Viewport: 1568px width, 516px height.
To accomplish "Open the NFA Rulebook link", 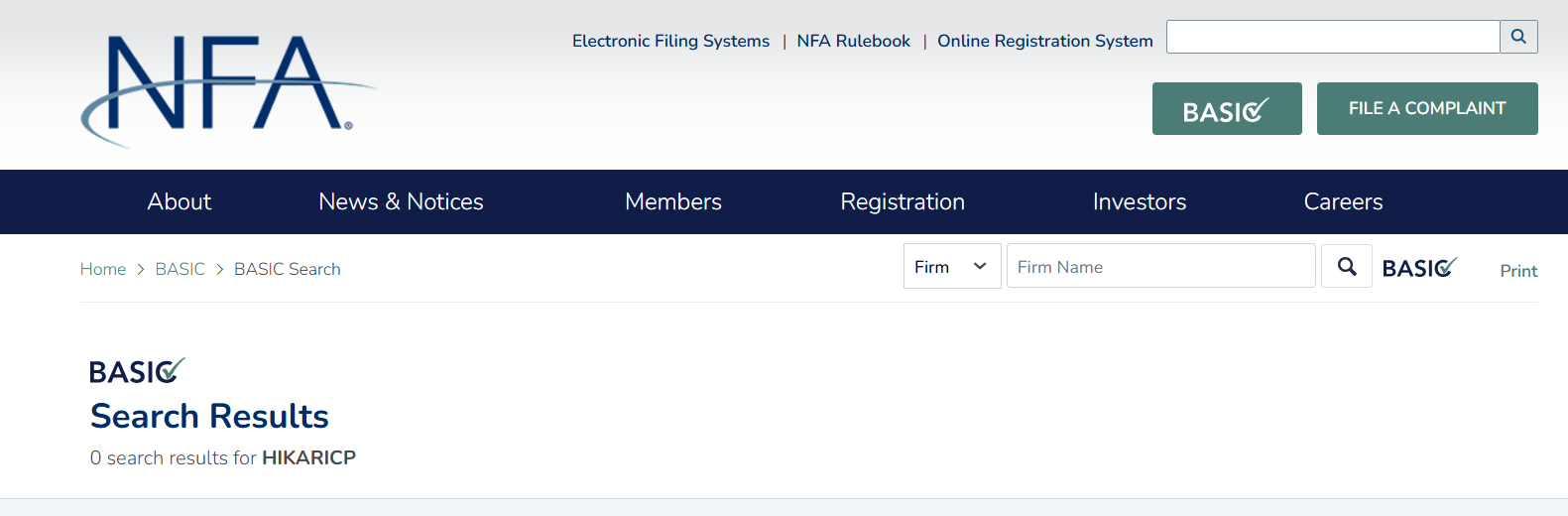I will pyautogui.click(x=853, y=41).
